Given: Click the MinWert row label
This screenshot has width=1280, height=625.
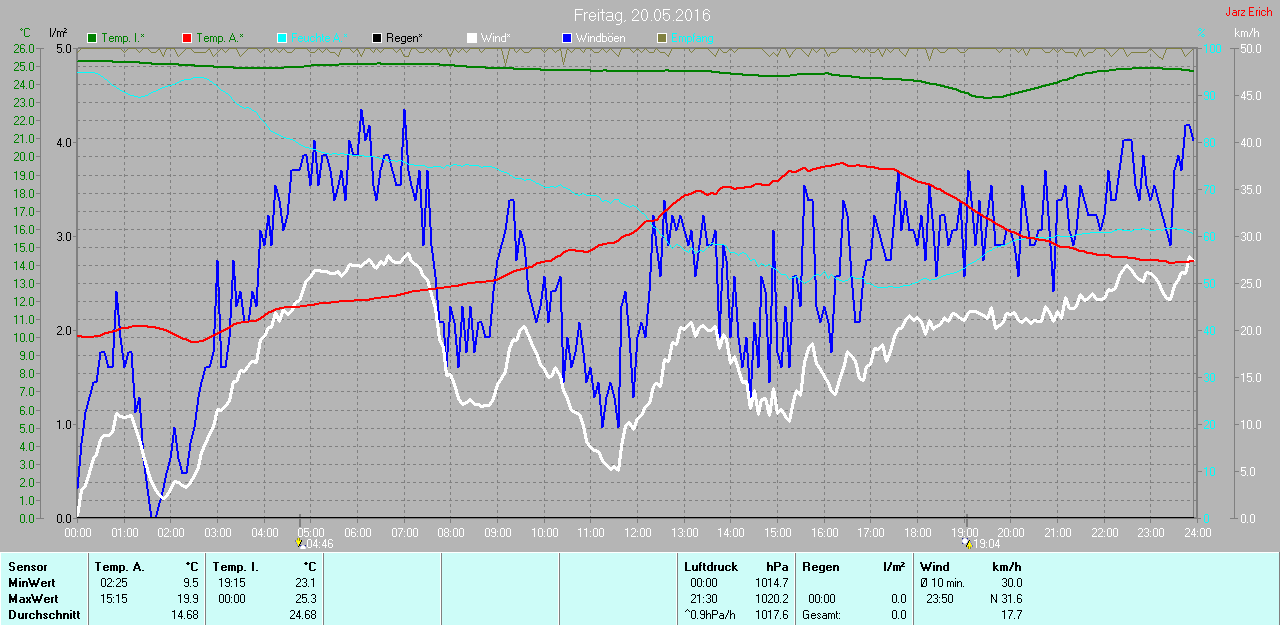Looking at the screenshot, I should point(31,582).
